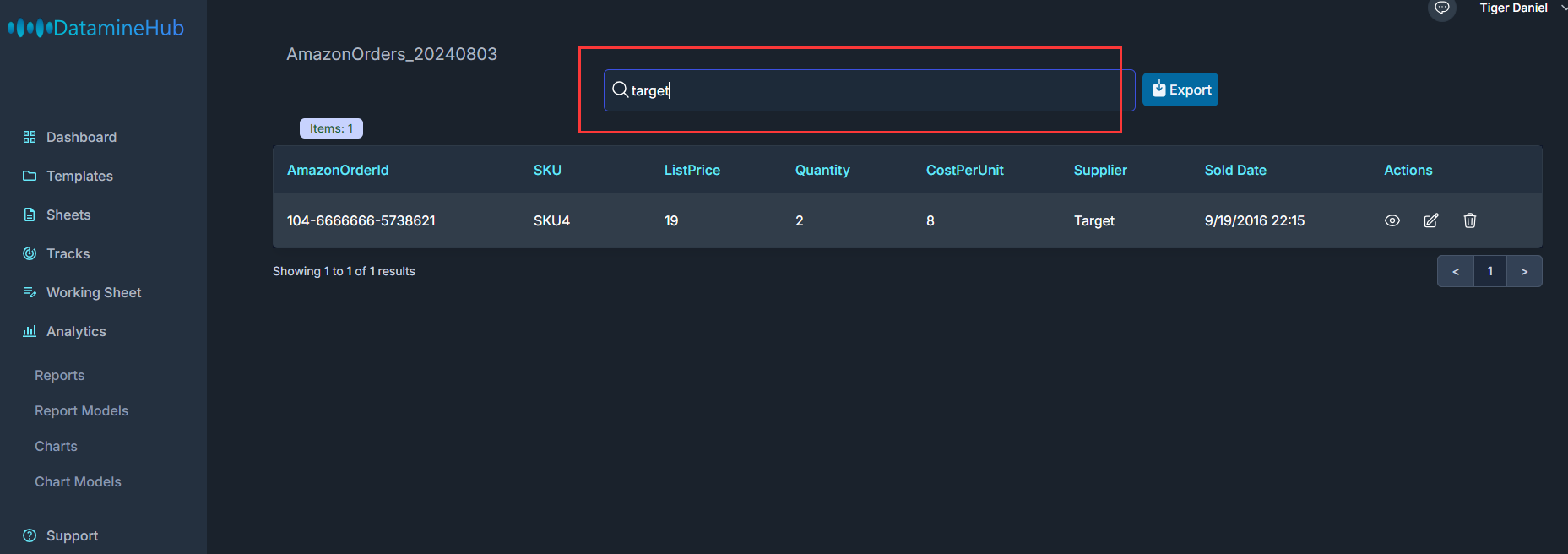Click the Export button

tap(1180, 90)
